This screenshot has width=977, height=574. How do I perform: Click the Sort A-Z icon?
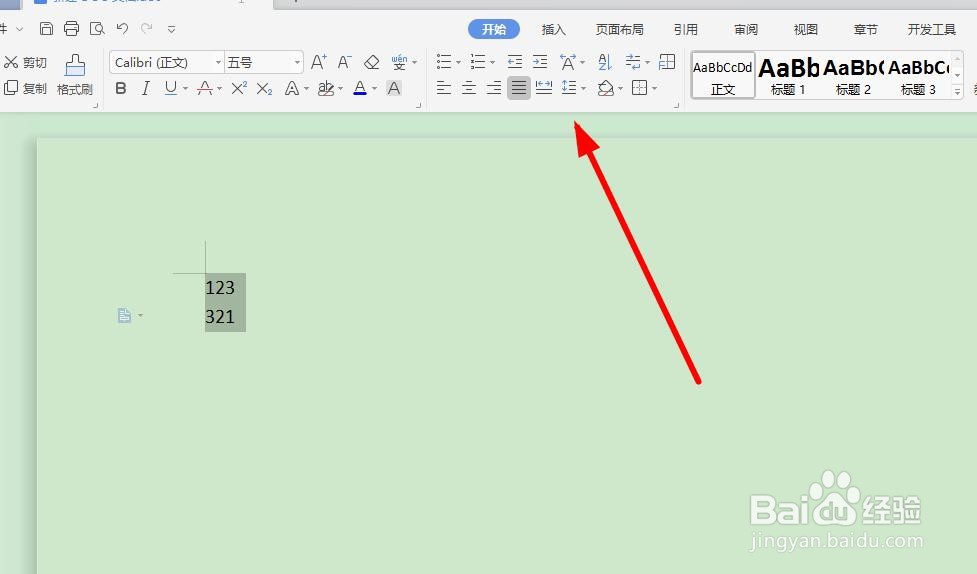(604, 62)
